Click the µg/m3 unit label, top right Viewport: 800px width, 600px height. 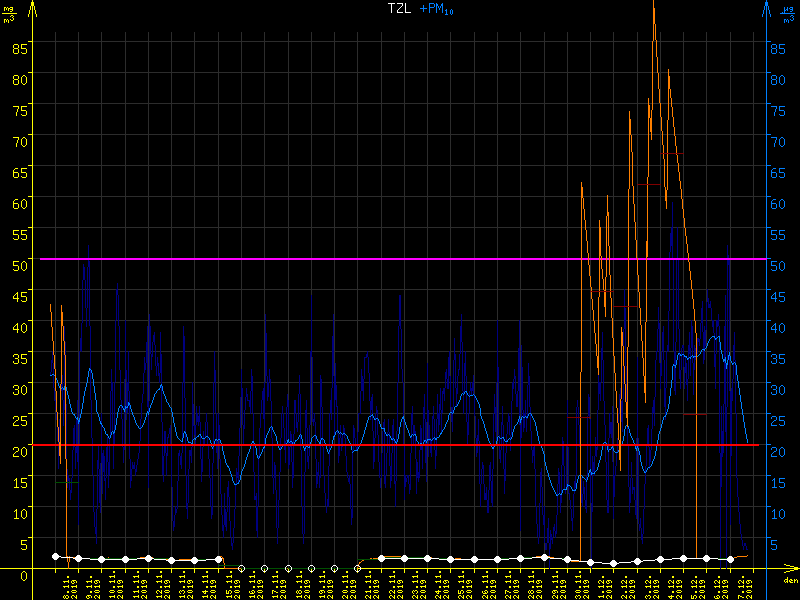(790, 13)
